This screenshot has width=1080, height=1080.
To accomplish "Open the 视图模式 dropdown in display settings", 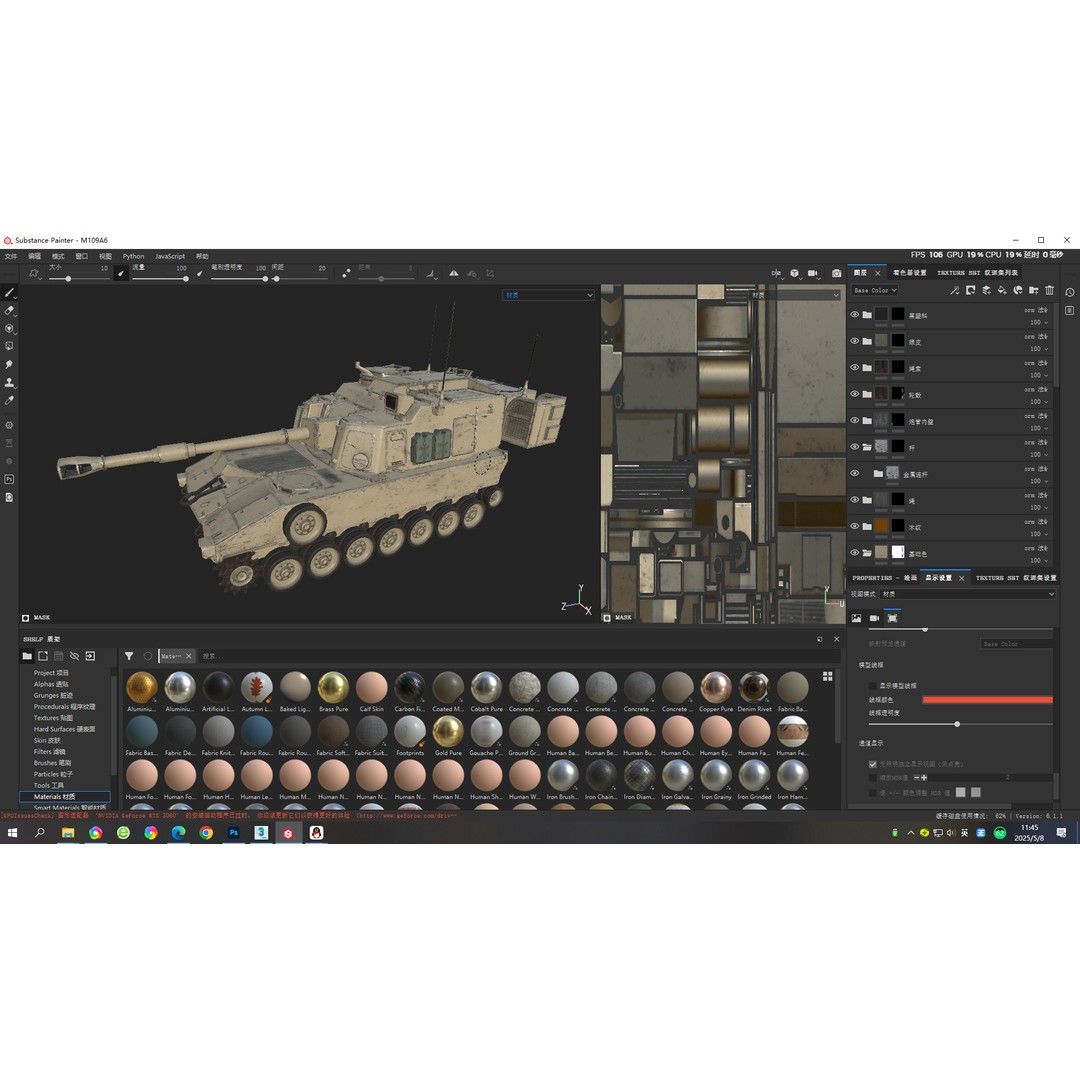I will (968, 594).
